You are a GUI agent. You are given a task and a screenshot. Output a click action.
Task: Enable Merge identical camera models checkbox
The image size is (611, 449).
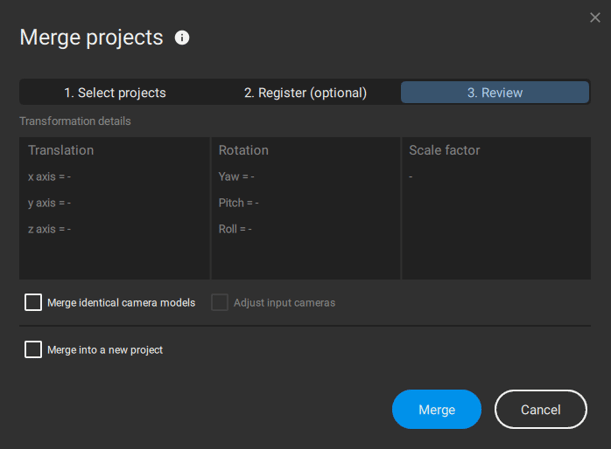(34, 302)
